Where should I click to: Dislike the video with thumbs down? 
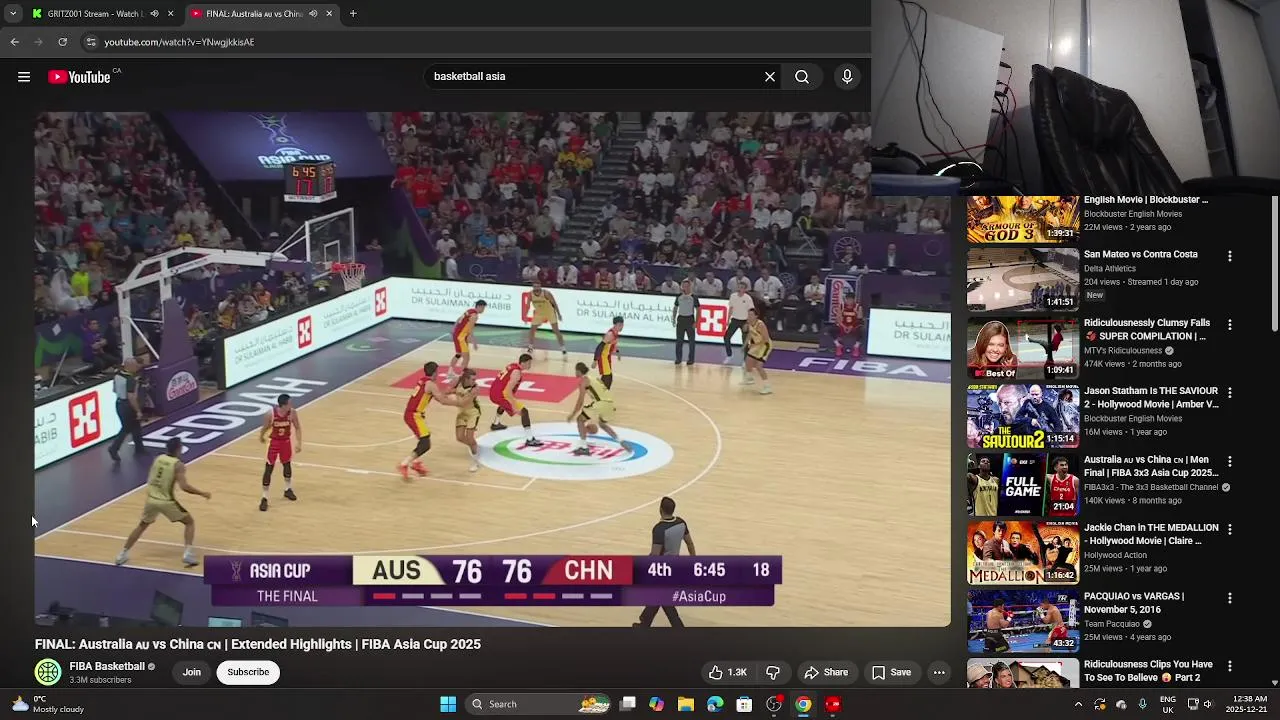tap(773, 673)
